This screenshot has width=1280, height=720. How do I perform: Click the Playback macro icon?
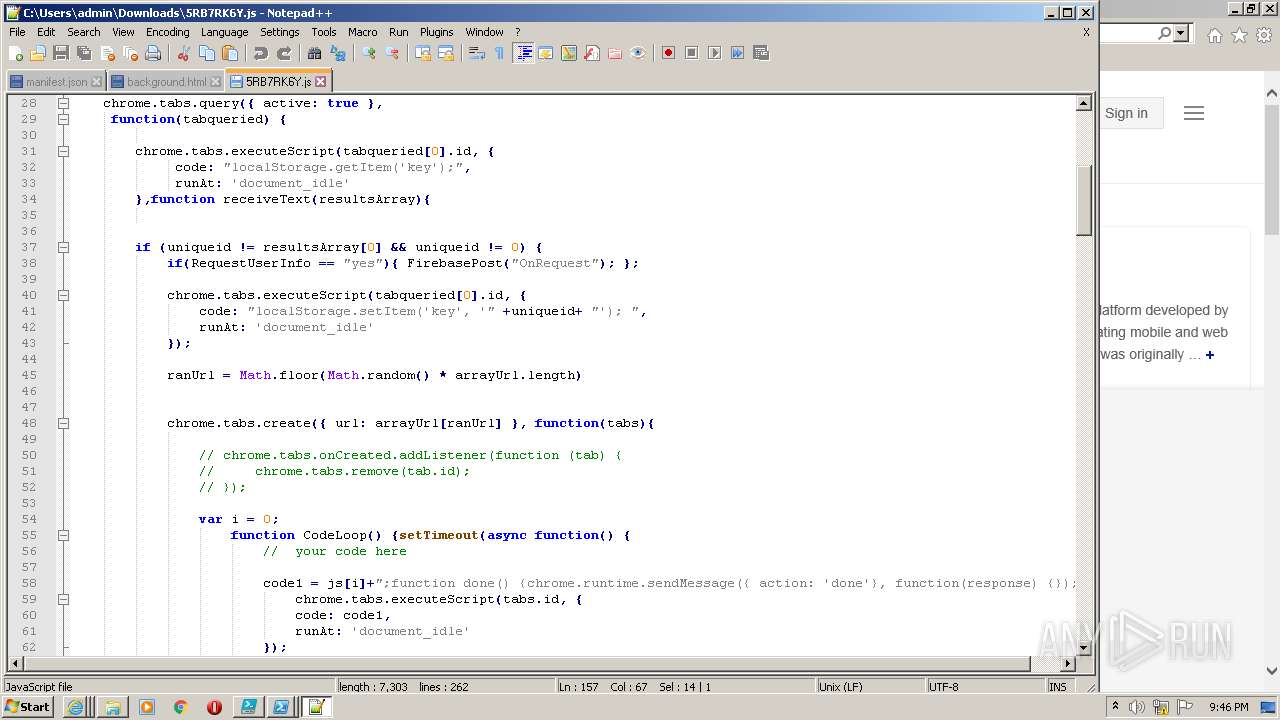coord(715,53)
